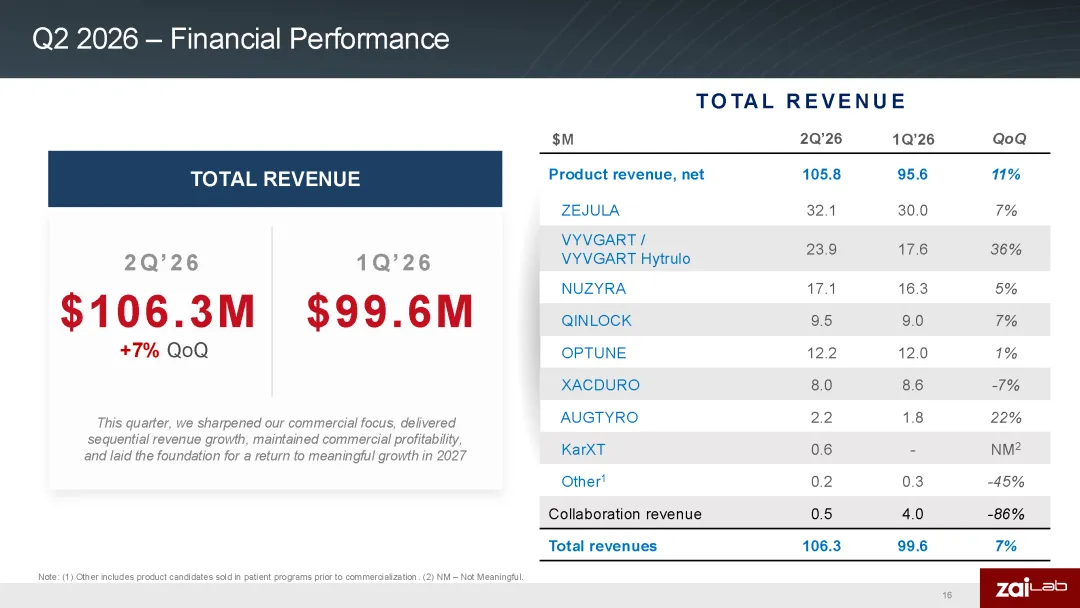Click VYVGART's 23.9 value
1080x608 pixels.
pos(821,249)
